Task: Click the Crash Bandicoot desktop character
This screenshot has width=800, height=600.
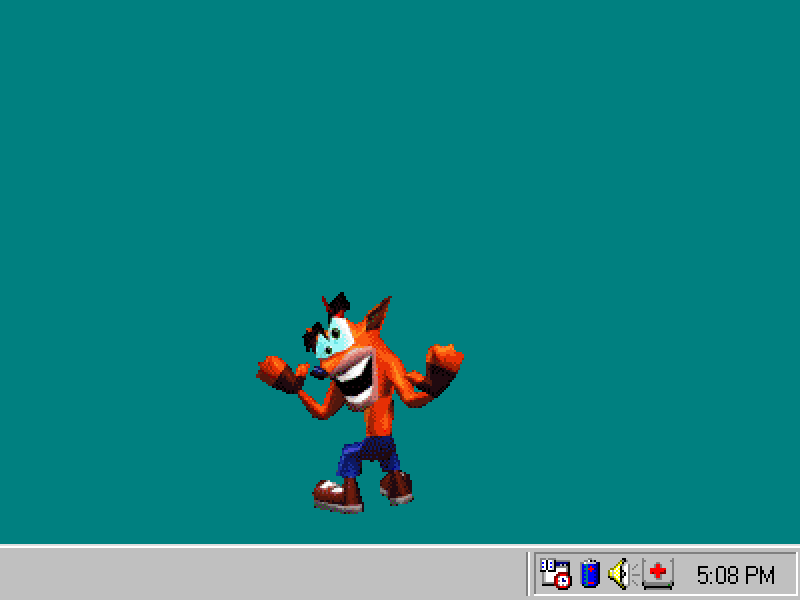Action: pos(360,403)
